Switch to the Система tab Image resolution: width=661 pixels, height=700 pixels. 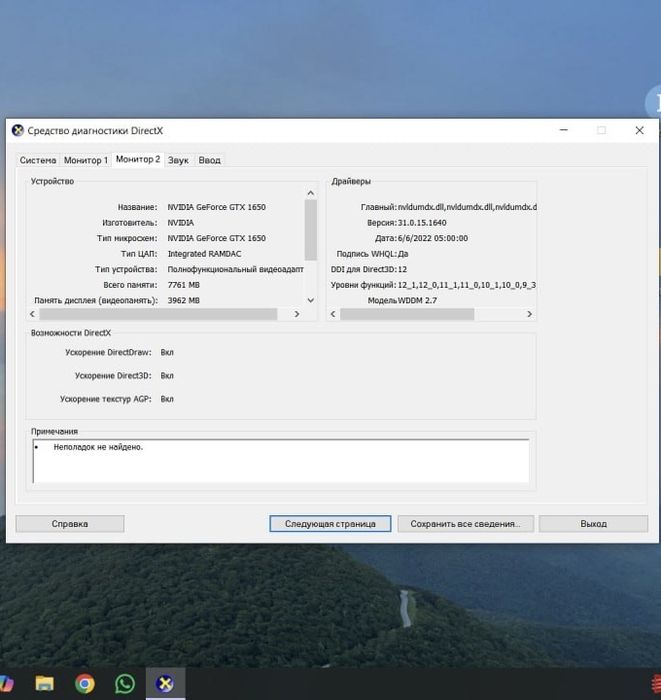[37, 160]
